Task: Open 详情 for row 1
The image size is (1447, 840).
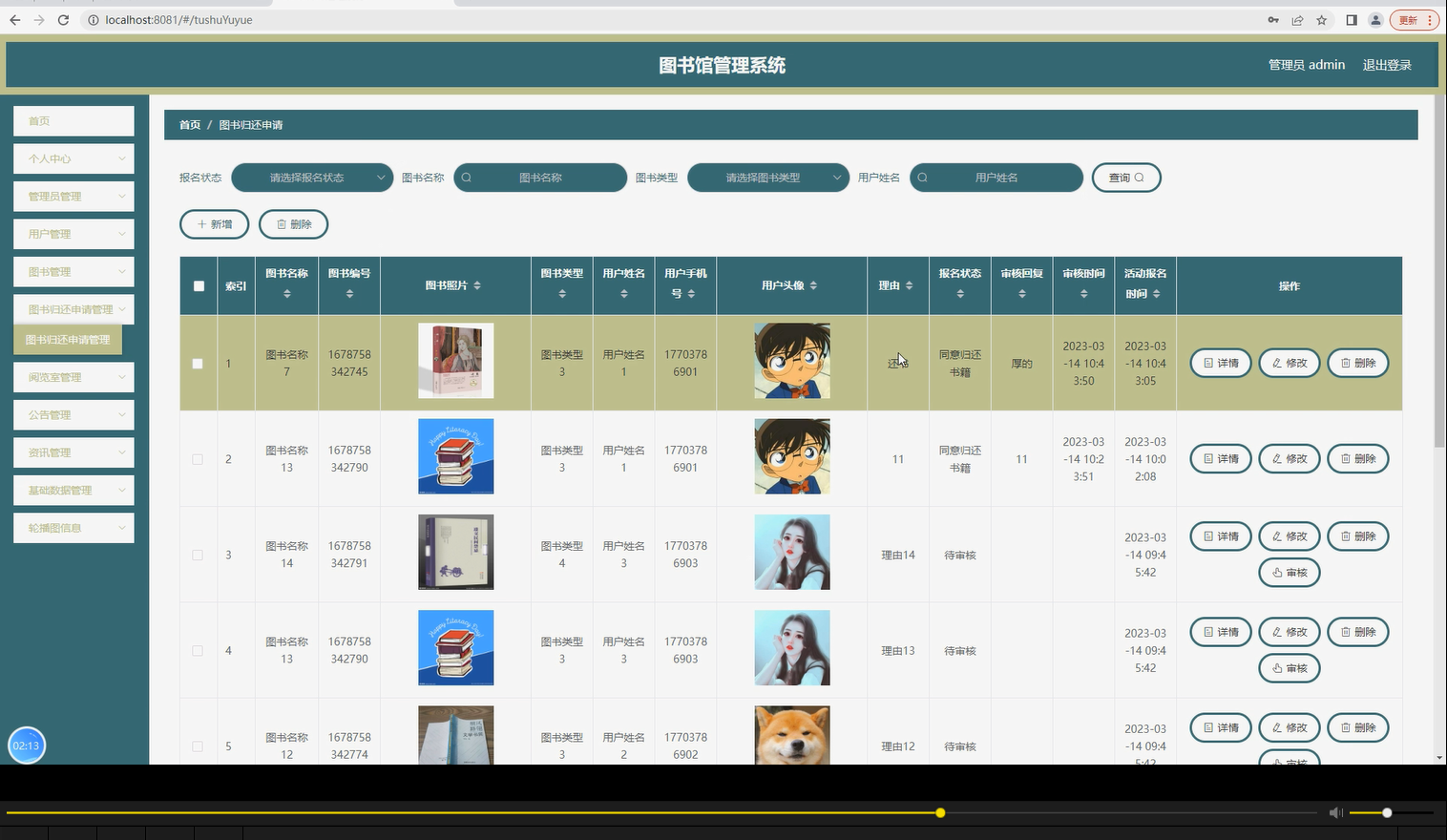Action: tap(1221, 364)
